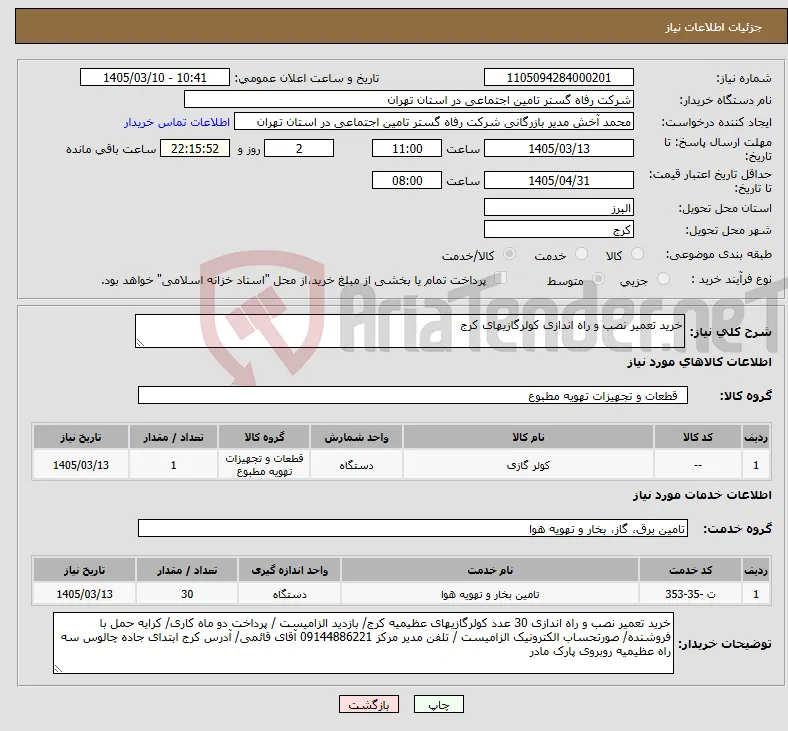
Task: Select the متوسط purchase type radio
Action: tap(598, 278)
